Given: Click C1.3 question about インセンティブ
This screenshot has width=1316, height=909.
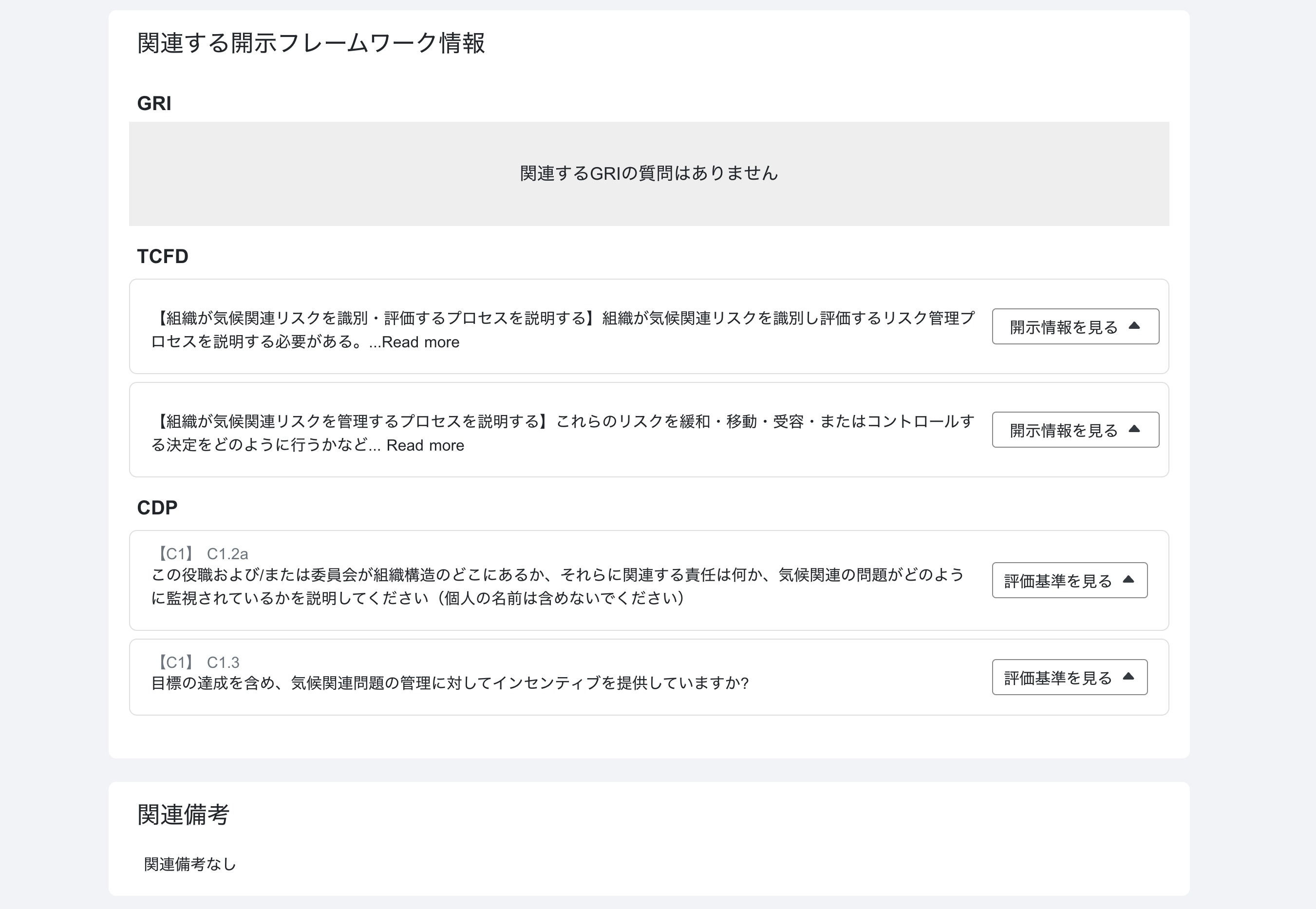Looking at the screenshot, I should click(x=449, y=683).
